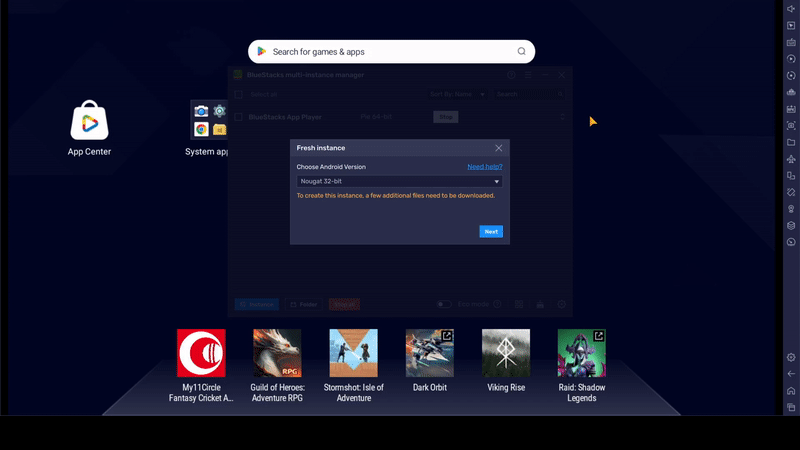Click the home icon in the sidebar
This screenshot has width=800, height=450.
(x=791, y=391)
